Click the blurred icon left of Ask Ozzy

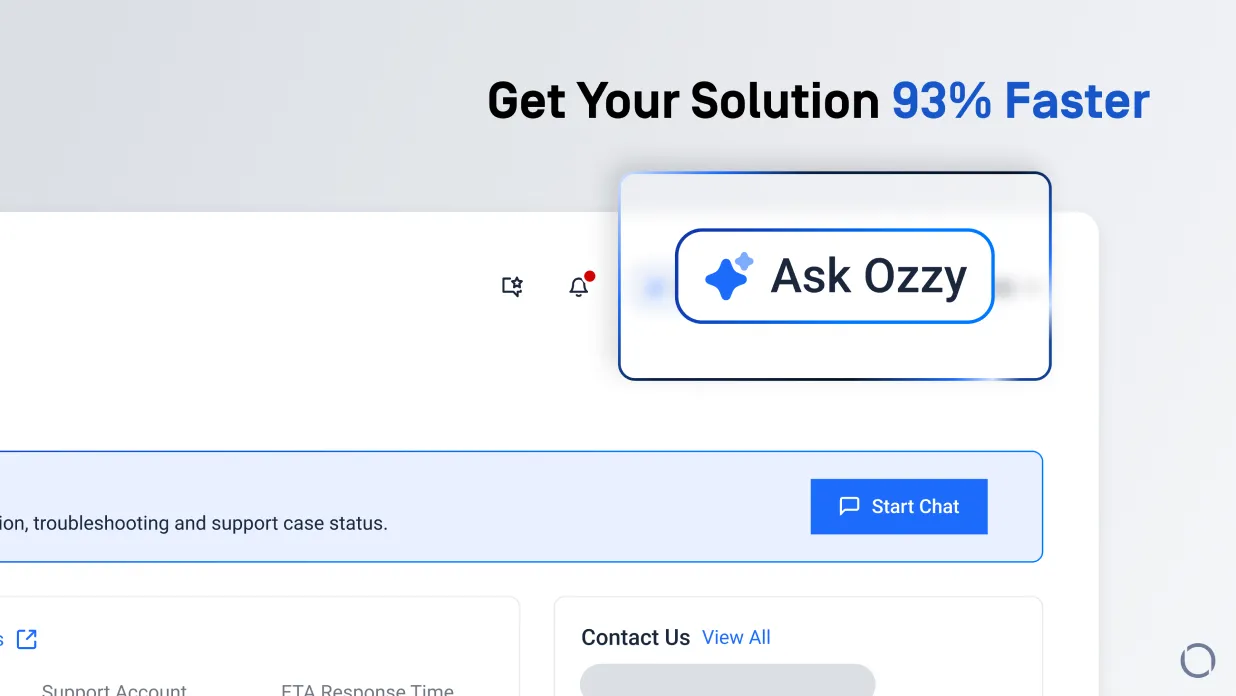[x=654, y=288]
